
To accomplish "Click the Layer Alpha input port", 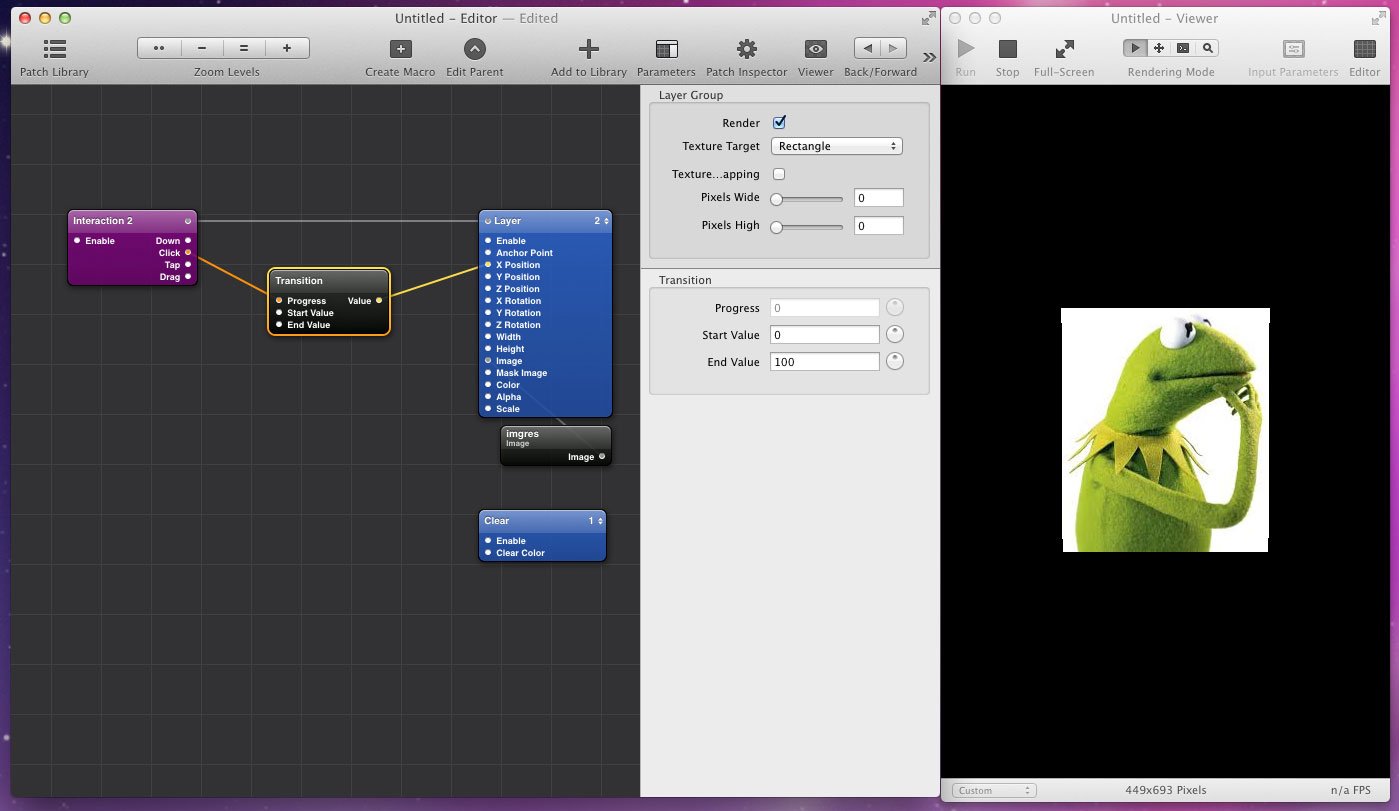I will tap(488, 397).
